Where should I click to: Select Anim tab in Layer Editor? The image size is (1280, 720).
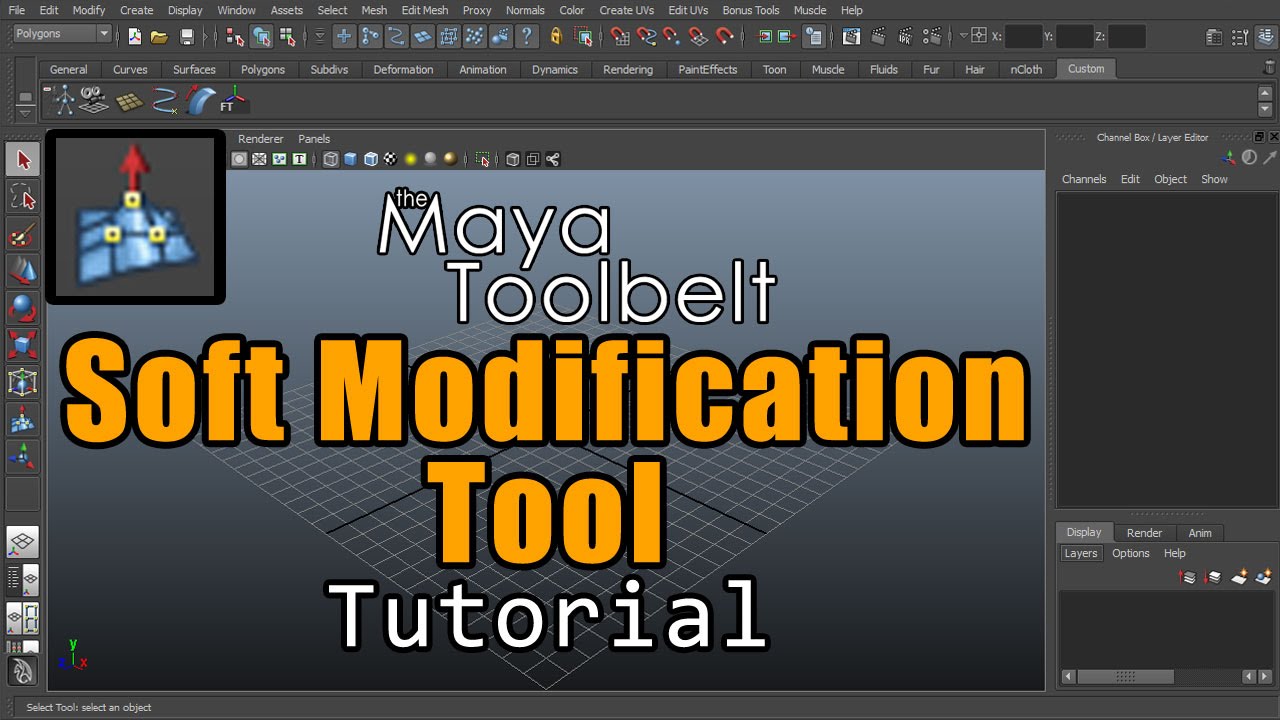click(1200, 533)
